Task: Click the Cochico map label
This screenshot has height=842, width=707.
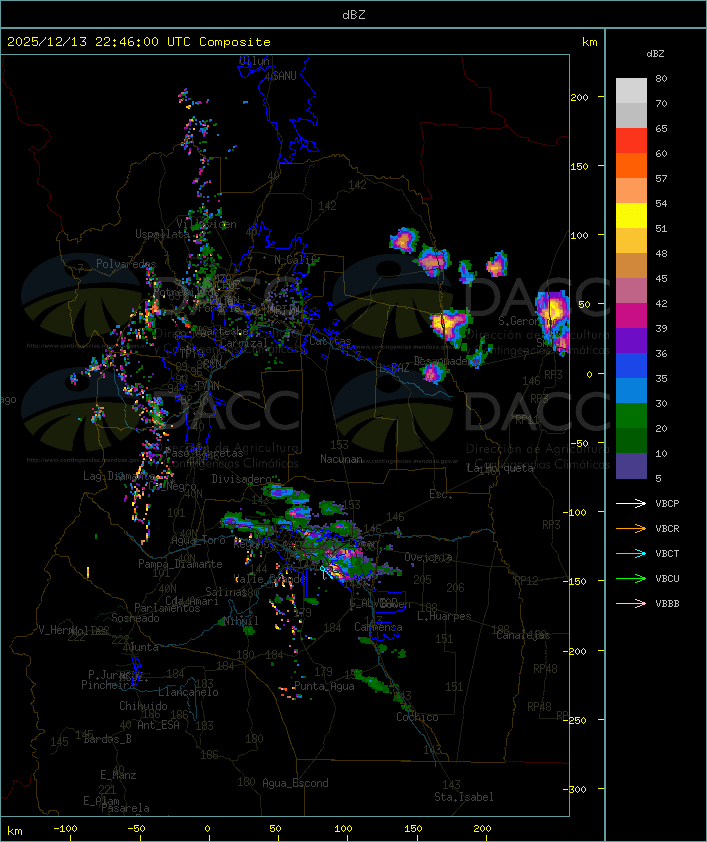Action: click(417, 717)
